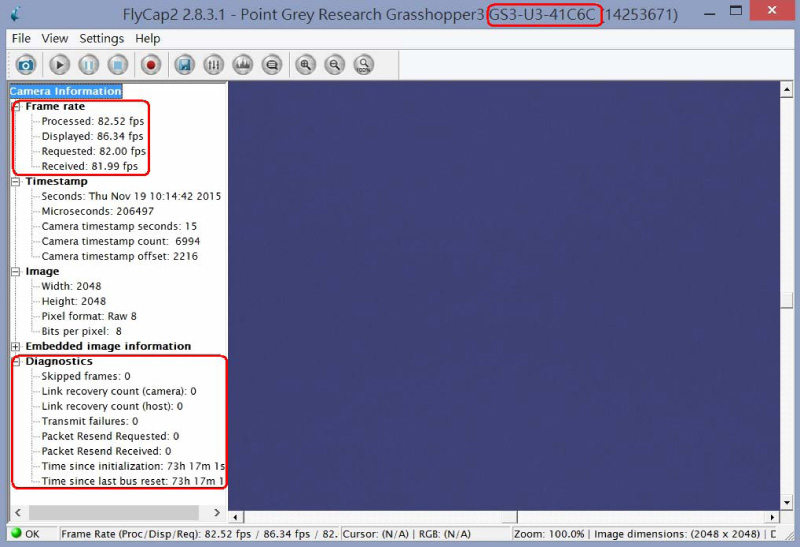The height and width of the screenshot is (547, 800).
Task: Open camera control sliders dialog icon
Action: (213, 65)
